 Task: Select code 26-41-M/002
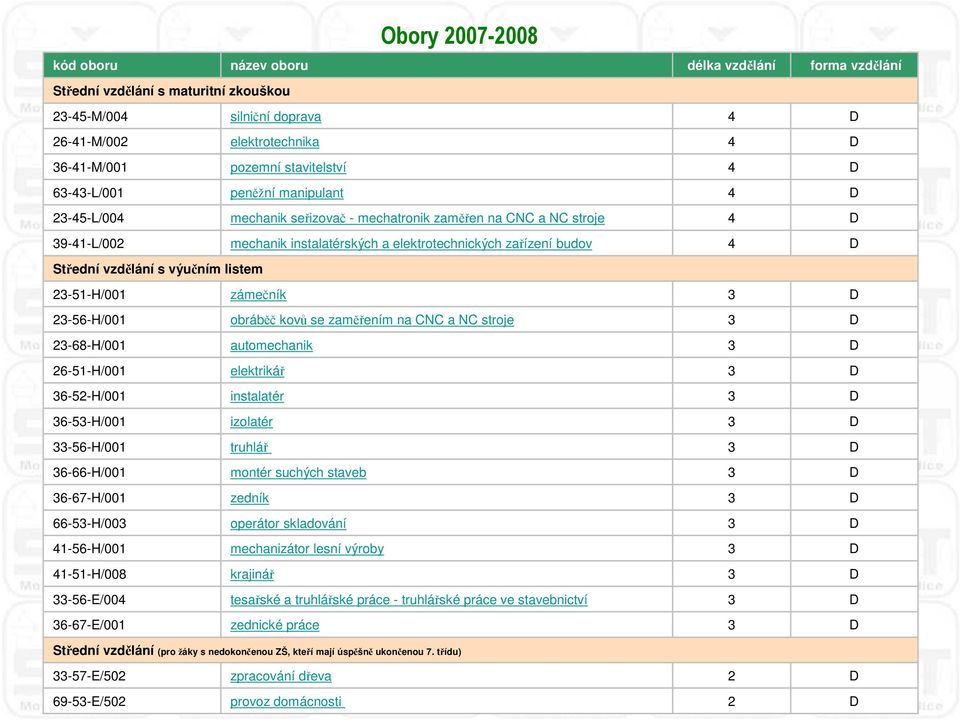tap(90, 142)
